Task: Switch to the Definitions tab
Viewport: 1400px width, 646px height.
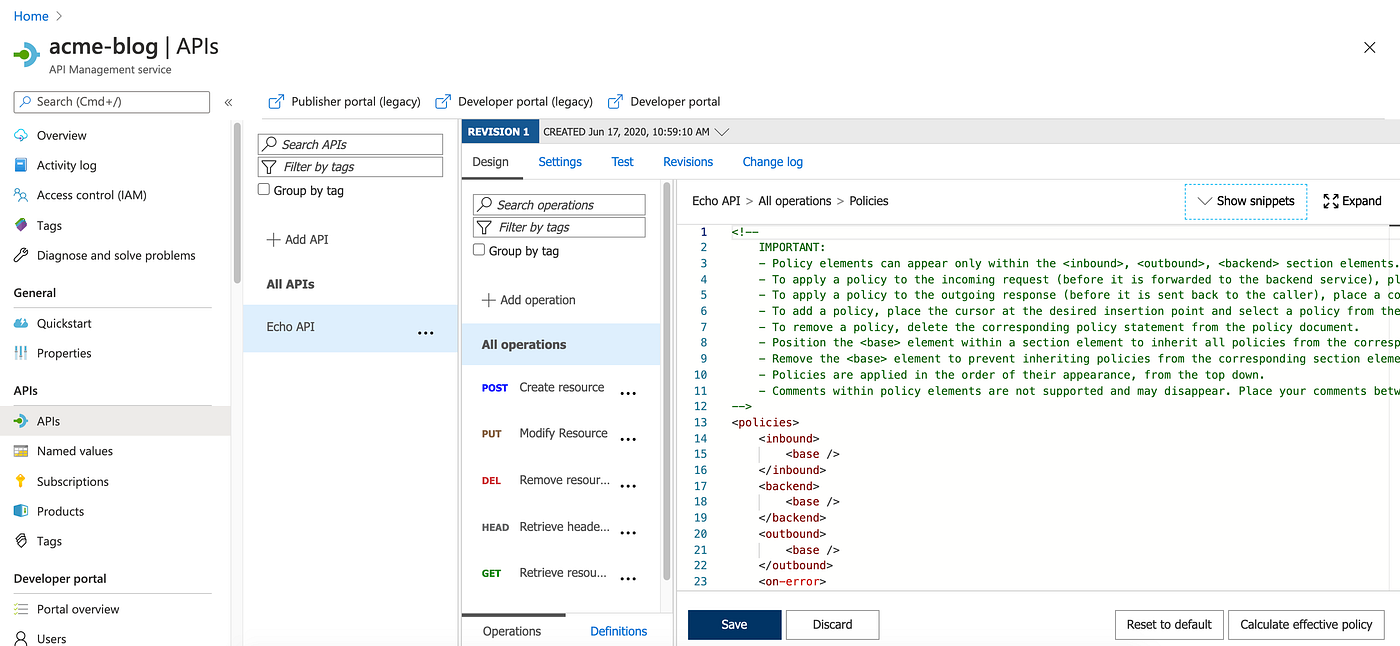Action: point(618,630)
